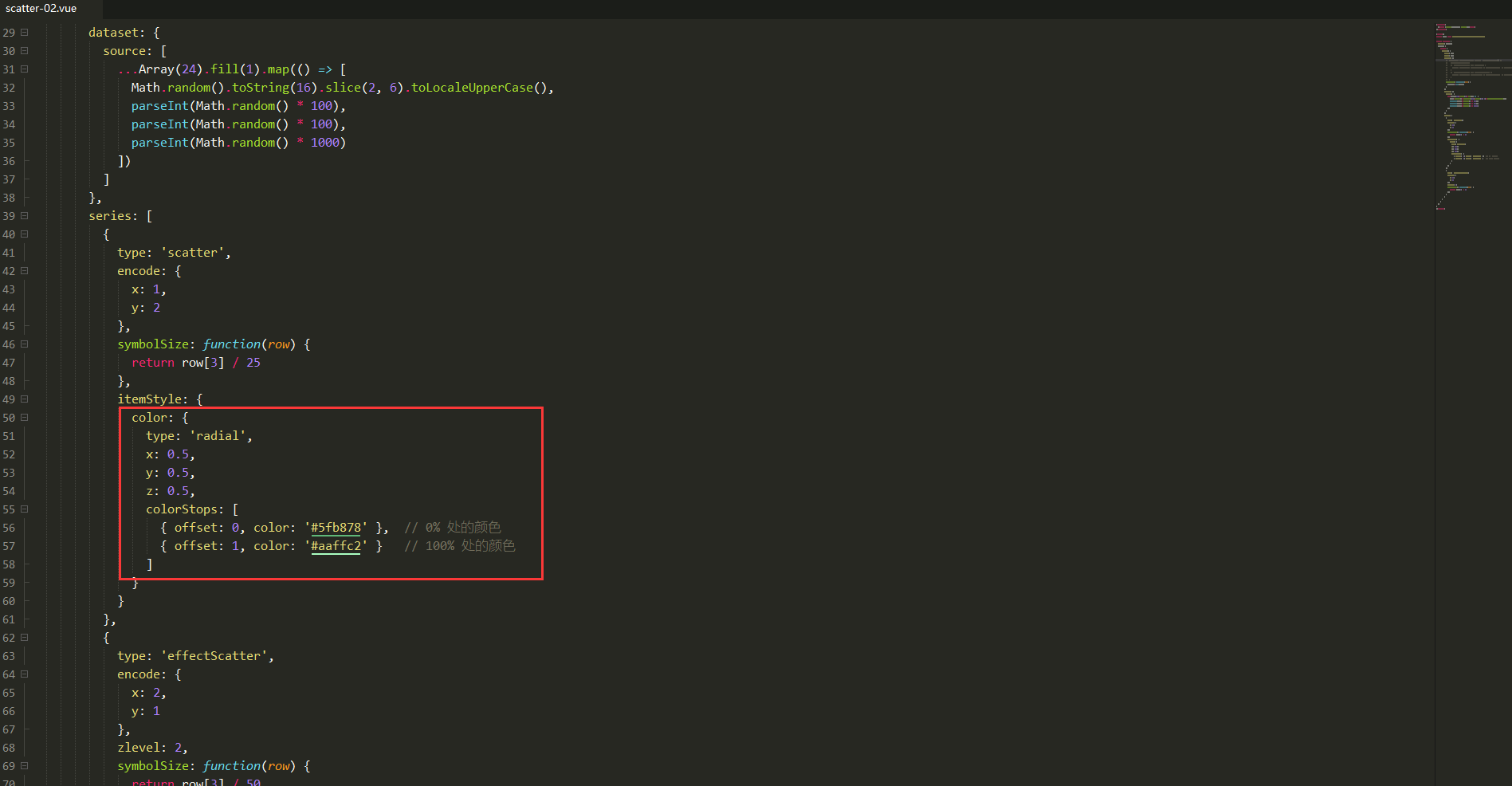Click the 'return row[3] / 25' statement
The height and width of the screenshot is (786, 1512).
pyautogui.click(x=196, y=363)
